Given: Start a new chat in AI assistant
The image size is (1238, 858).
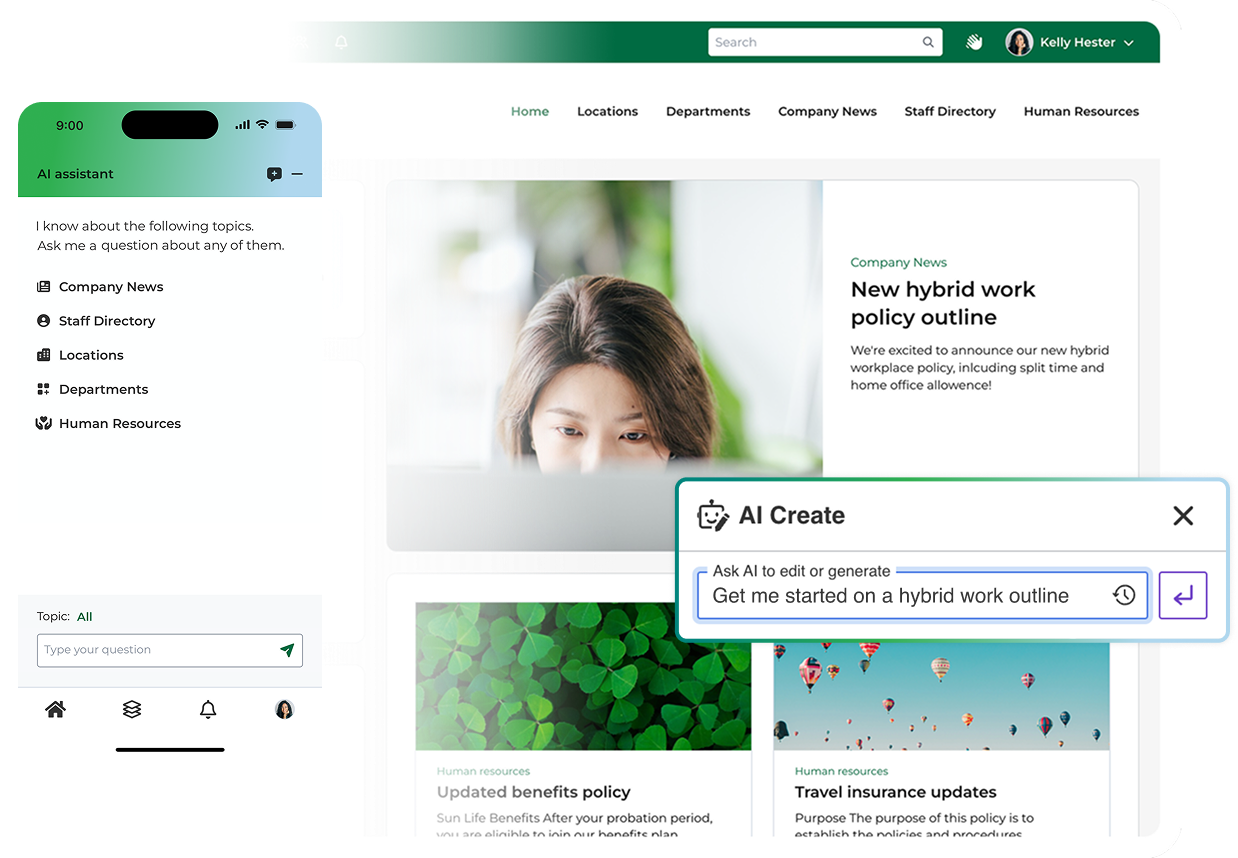Looking at the screenshot, I should point(274,174).
